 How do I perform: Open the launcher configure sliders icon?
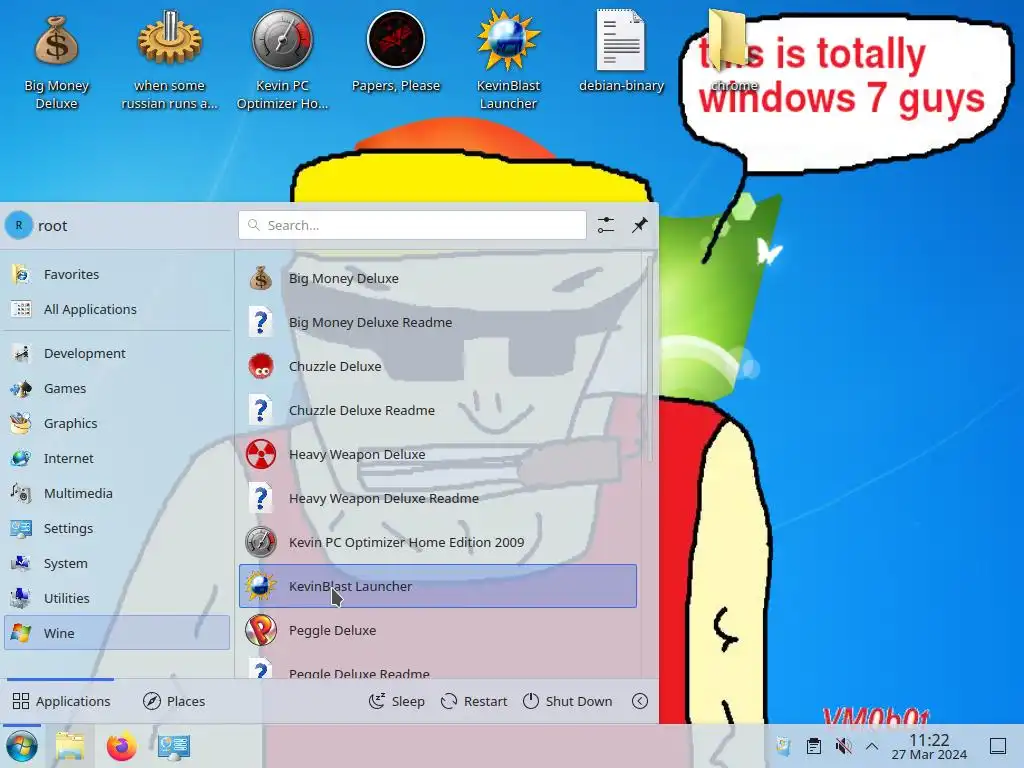point(606,225)
